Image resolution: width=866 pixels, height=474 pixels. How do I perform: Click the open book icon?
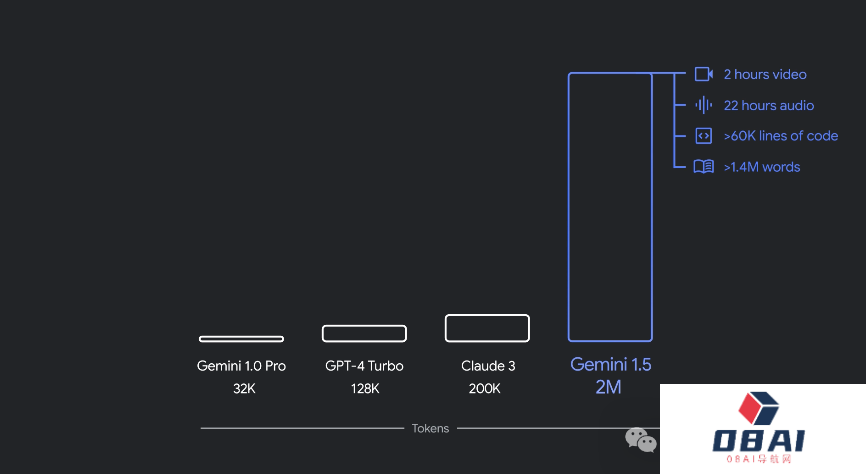(704, 166)
